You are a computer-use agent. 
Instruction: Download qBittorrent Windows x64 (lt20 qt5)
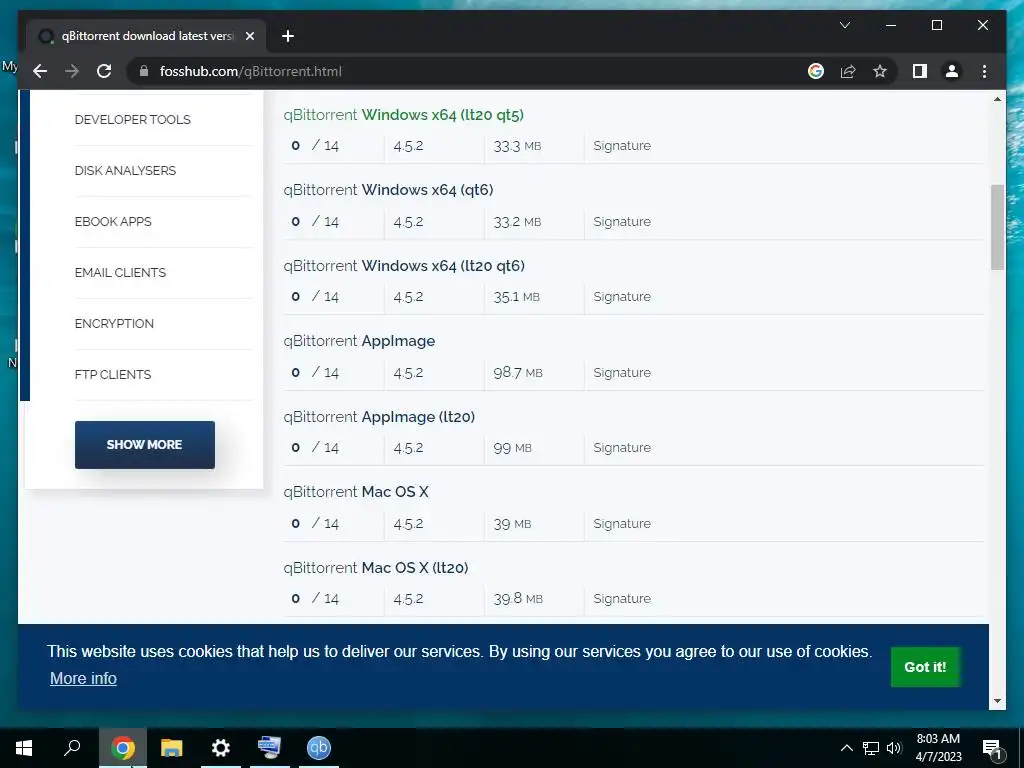(404, 115)
